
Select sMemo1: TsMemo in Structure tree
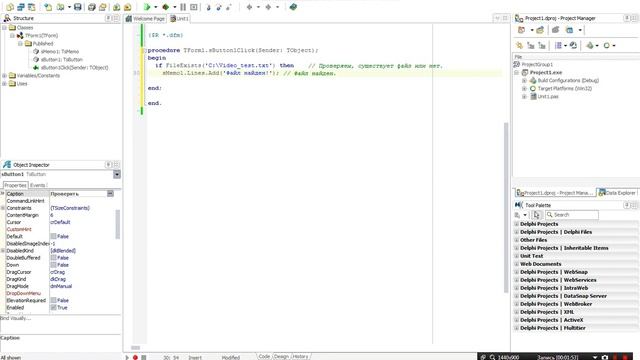point(60,51)
